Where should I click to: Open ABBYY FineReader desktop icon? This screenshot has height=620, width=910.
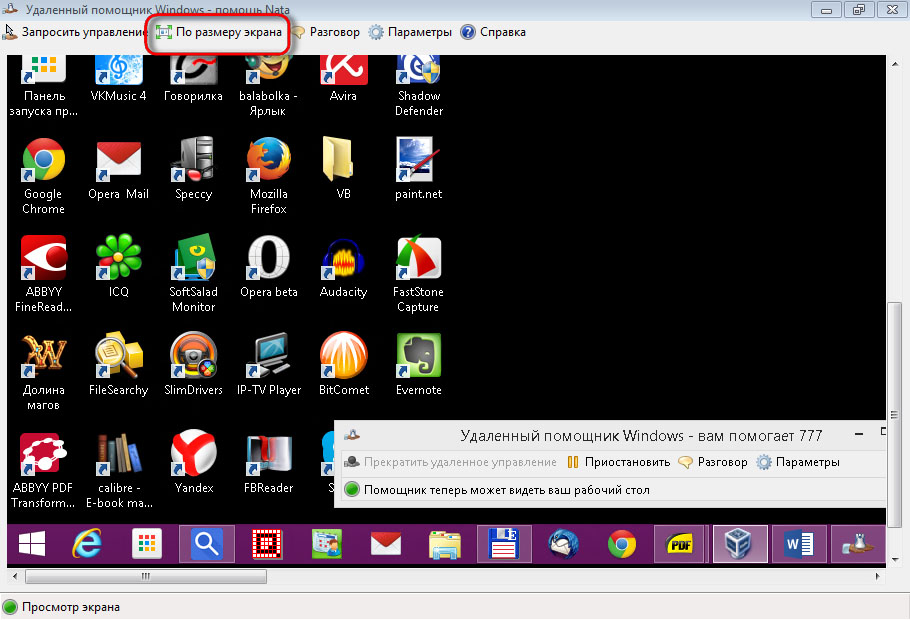(x=44, y=274)
